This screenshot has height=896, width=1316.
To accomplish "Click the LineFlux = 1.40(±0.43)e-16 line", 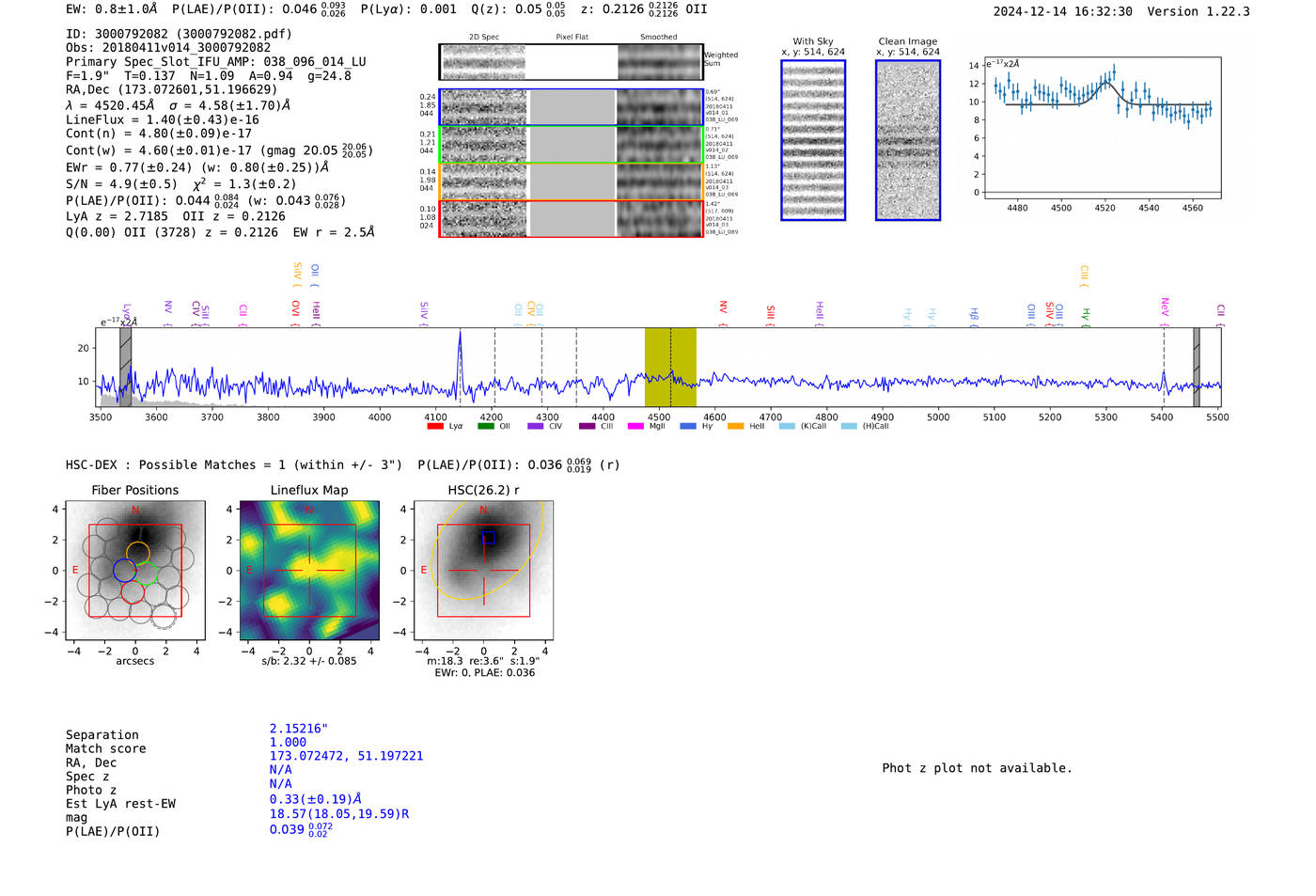I will click(163, 120).
